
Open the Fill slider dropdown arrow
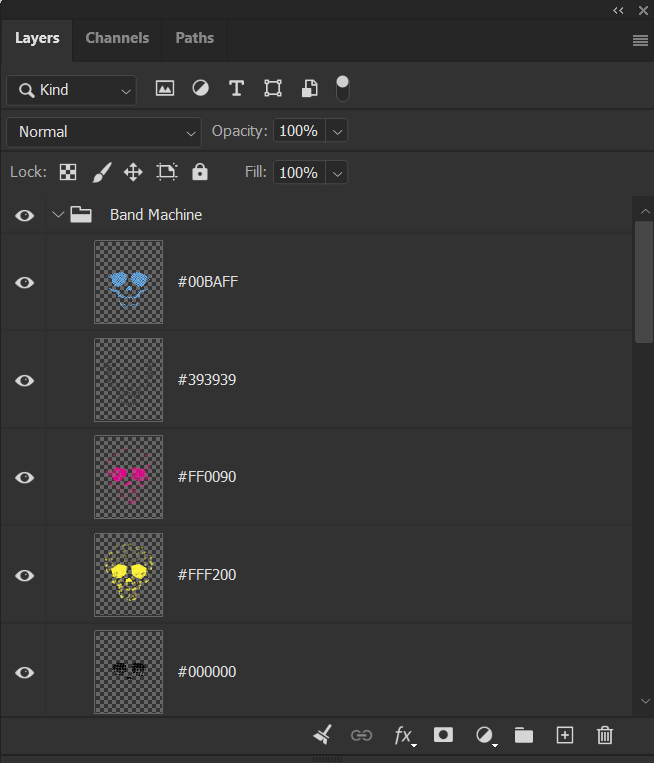tap(337, 173)
